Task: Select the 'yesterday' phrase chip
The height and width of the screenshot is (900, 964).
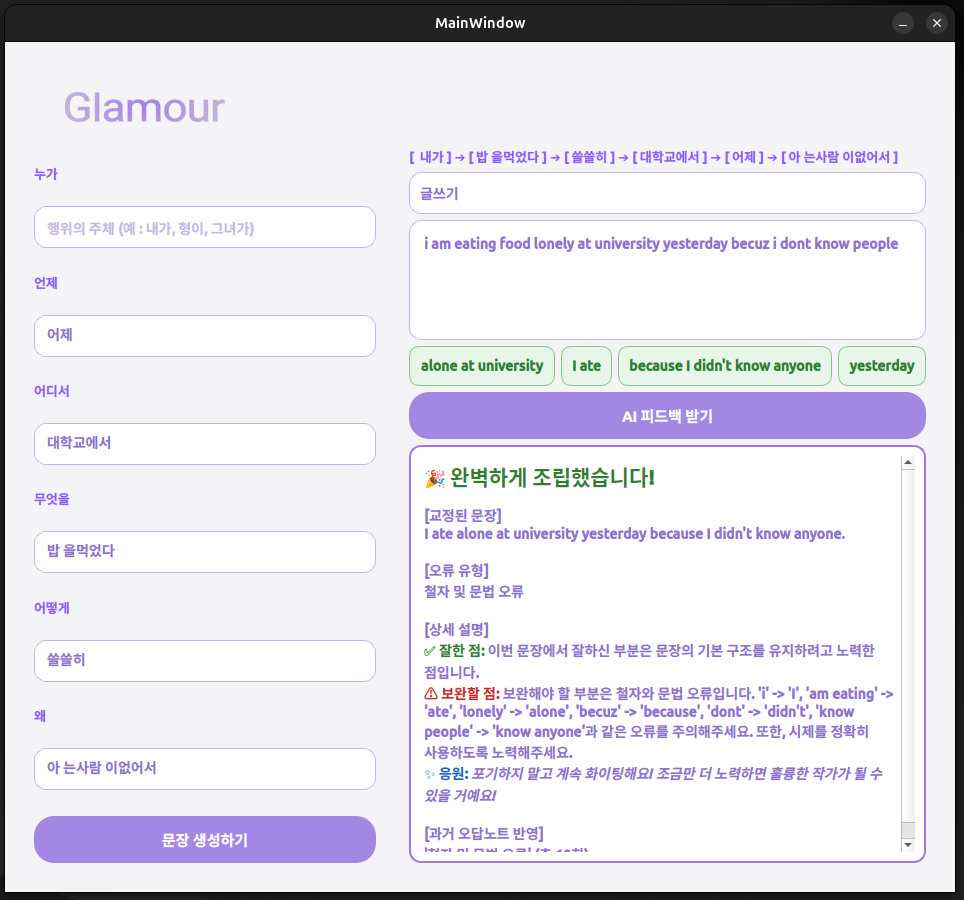Action: pos(882,366)
